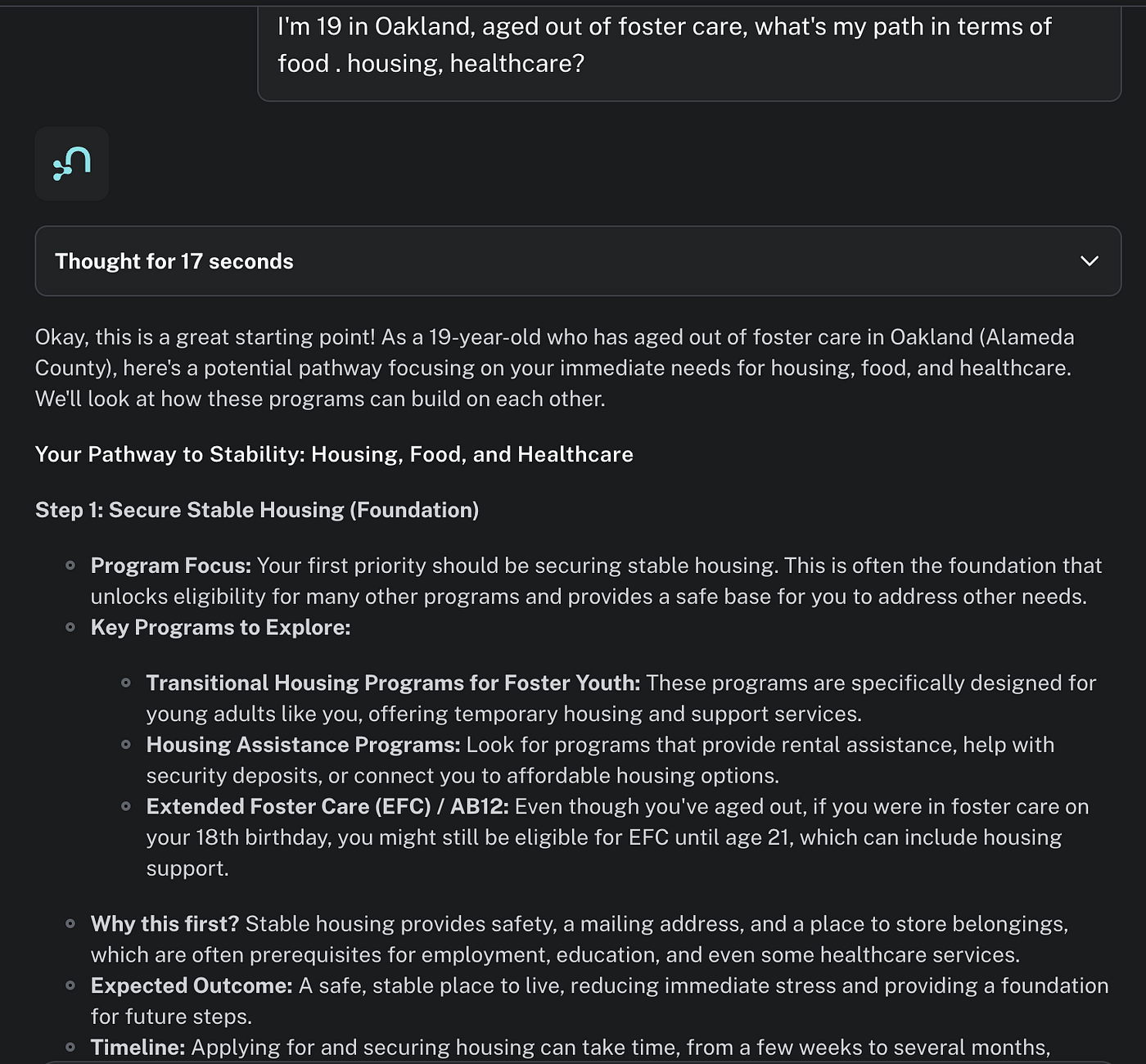Click the 'Your Pathway to Stability' heading
Viewport: 1146px width, 1064px height.
pyautogui.click(x=334, y=454)
